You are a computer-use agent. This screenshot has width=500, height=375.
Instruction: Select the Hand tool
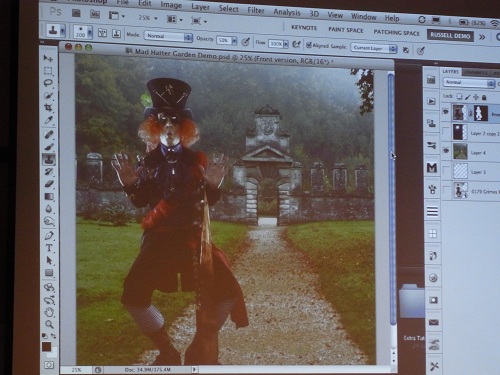click(49, 312)
